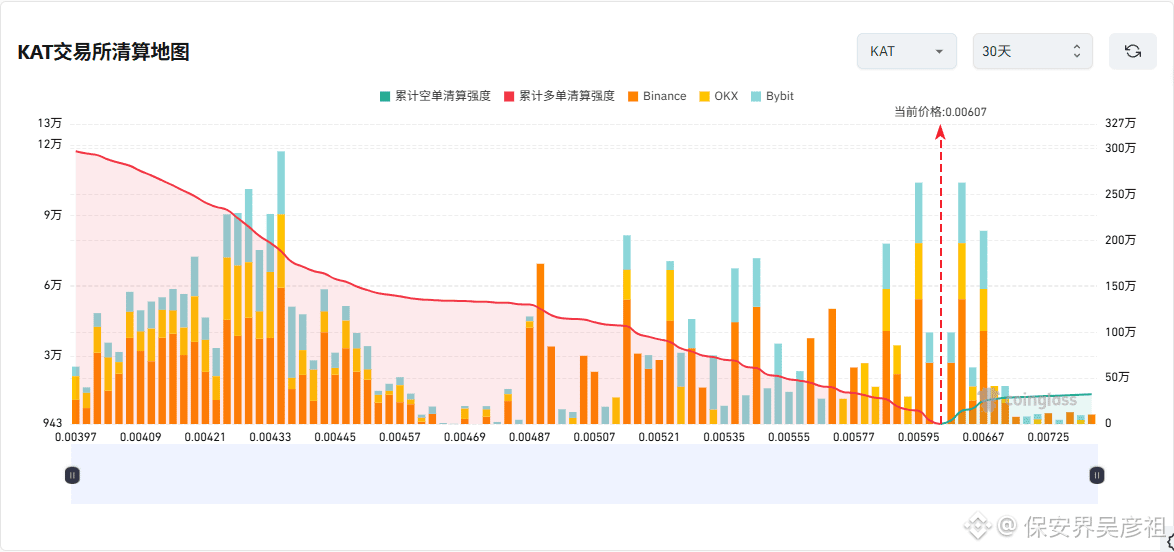1174x552 pixels.
Task: Click the refresh icon button
Action: point(1133,52)
